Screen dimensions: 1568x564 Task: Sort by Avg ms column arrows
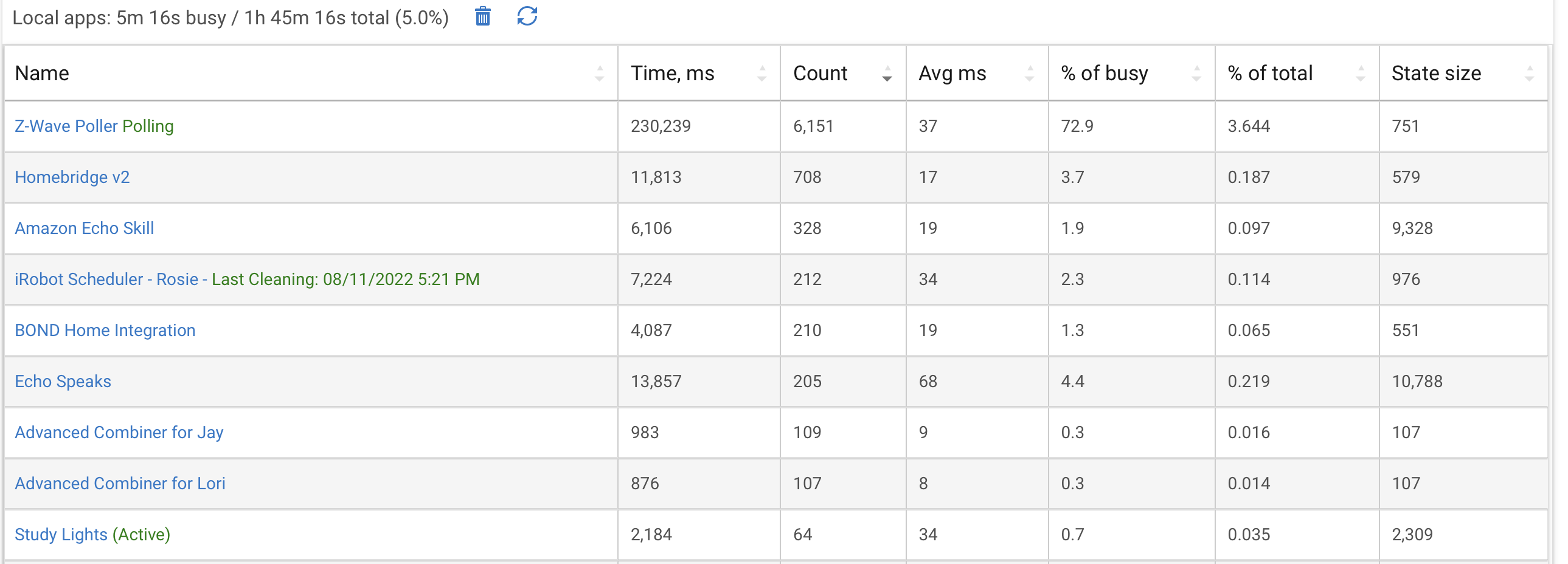1029,74
